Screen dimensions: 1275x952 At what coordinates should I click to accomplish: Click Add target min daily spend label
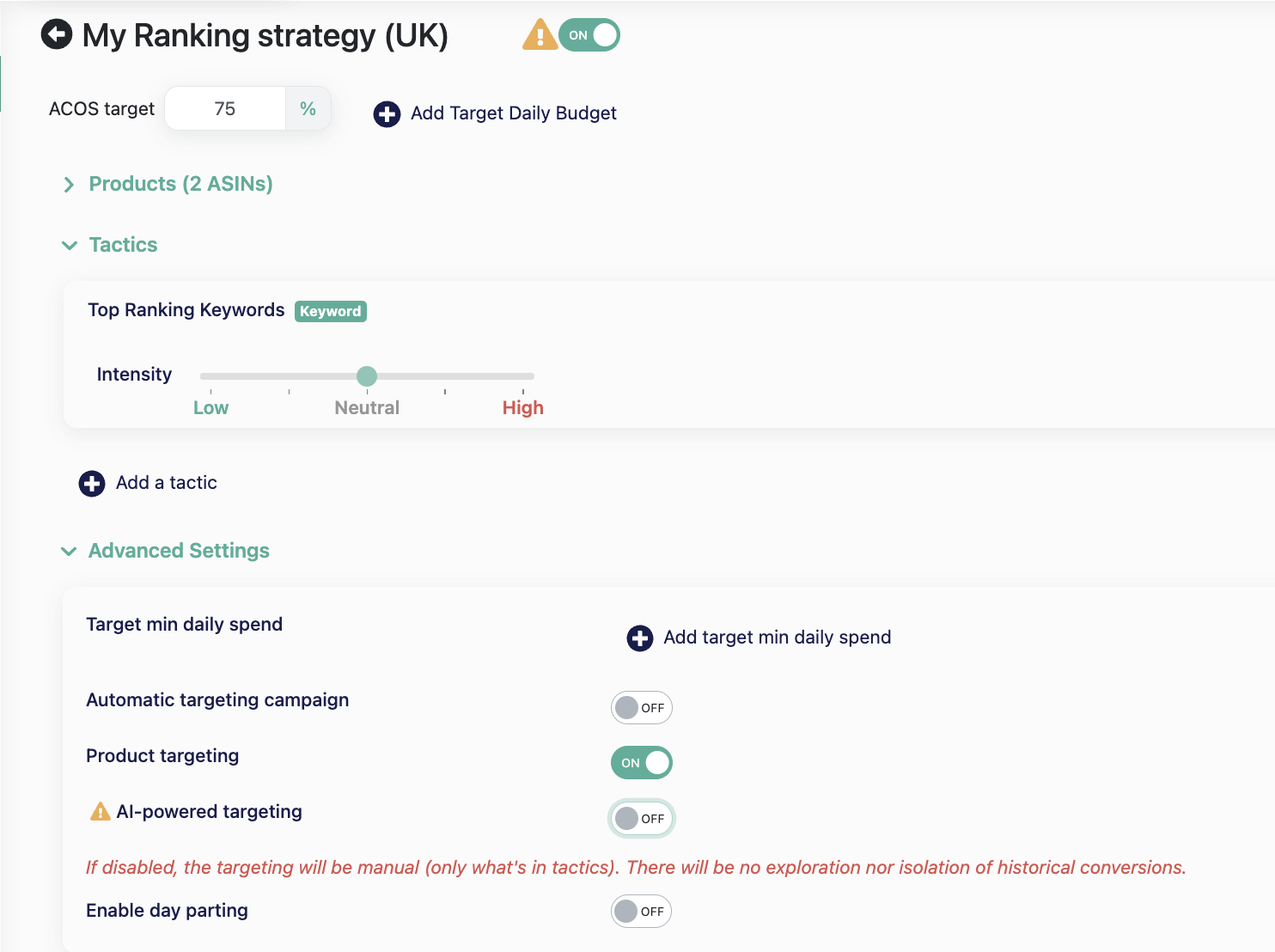pos(778,638)
